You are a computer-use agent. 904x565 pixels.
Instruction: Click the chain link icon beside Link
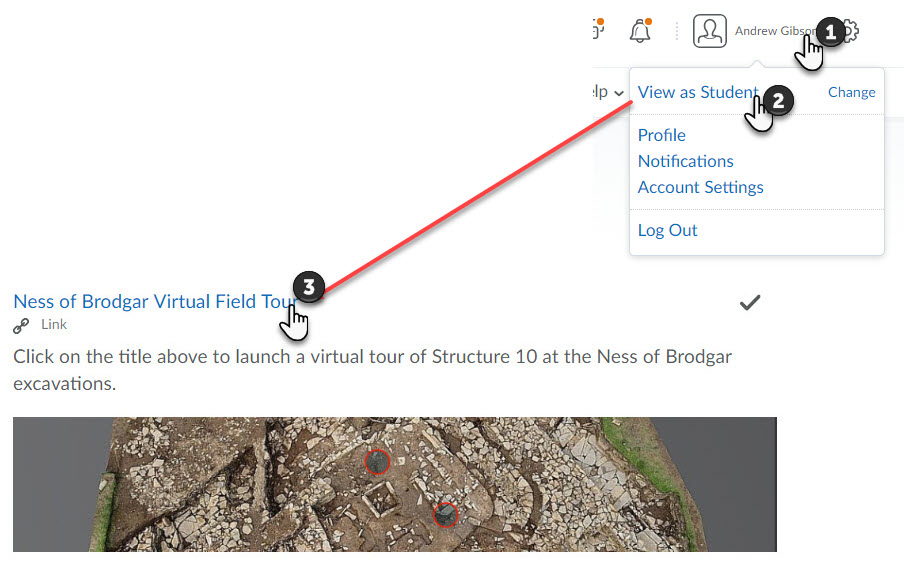pos(21,326)
